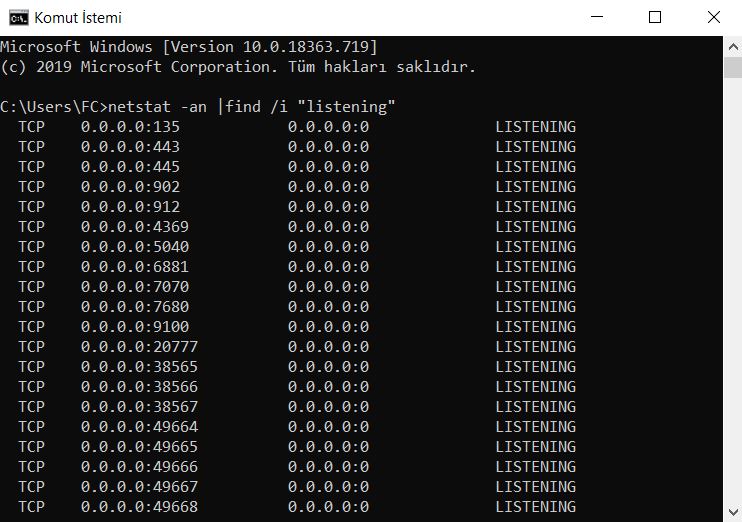Click local address 0.0.0.0:20777
Screen dimensions: 742x522
pos(138,347)
